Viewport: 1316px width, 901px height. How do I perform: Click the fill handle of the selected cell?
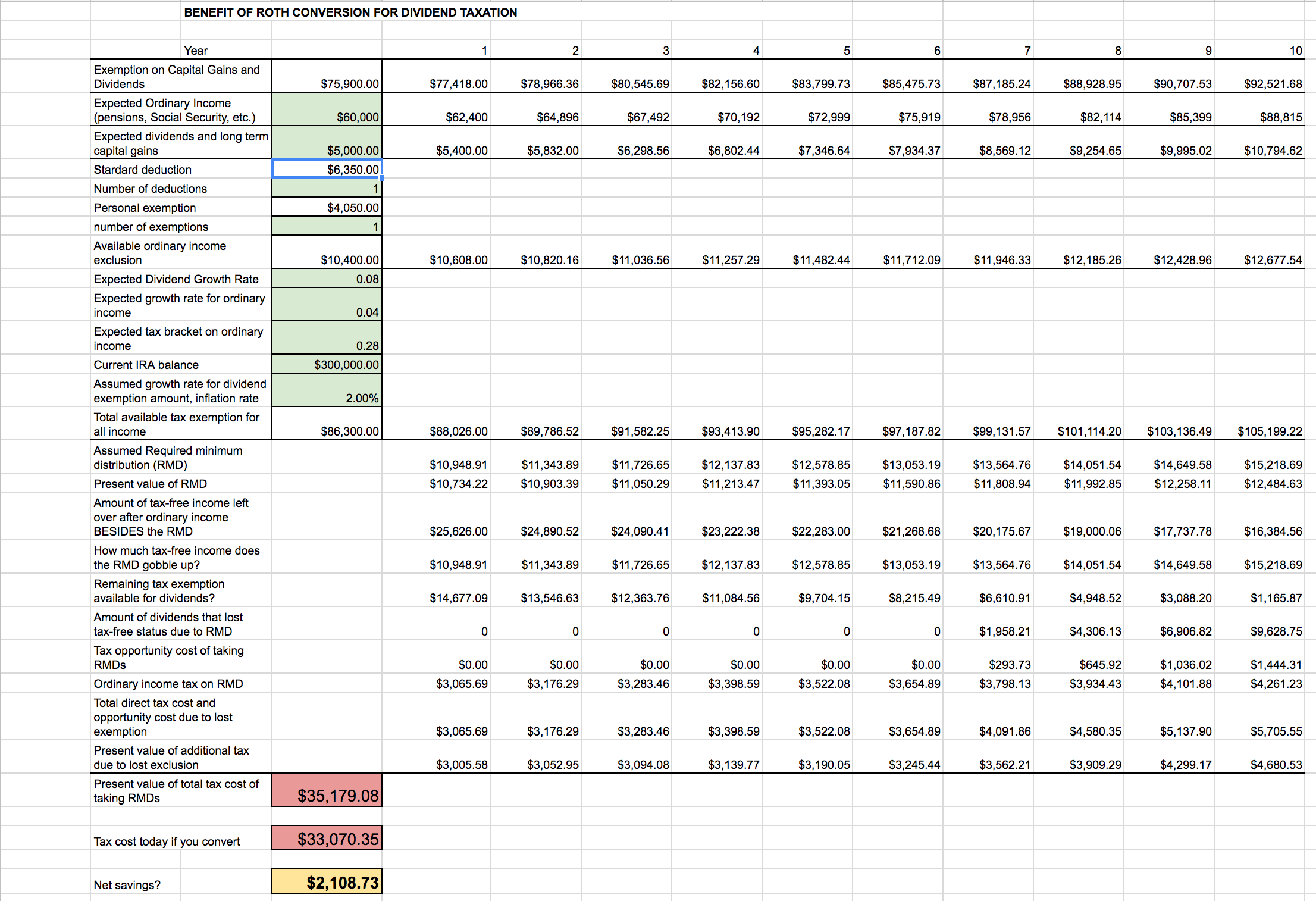pos(381,177)
